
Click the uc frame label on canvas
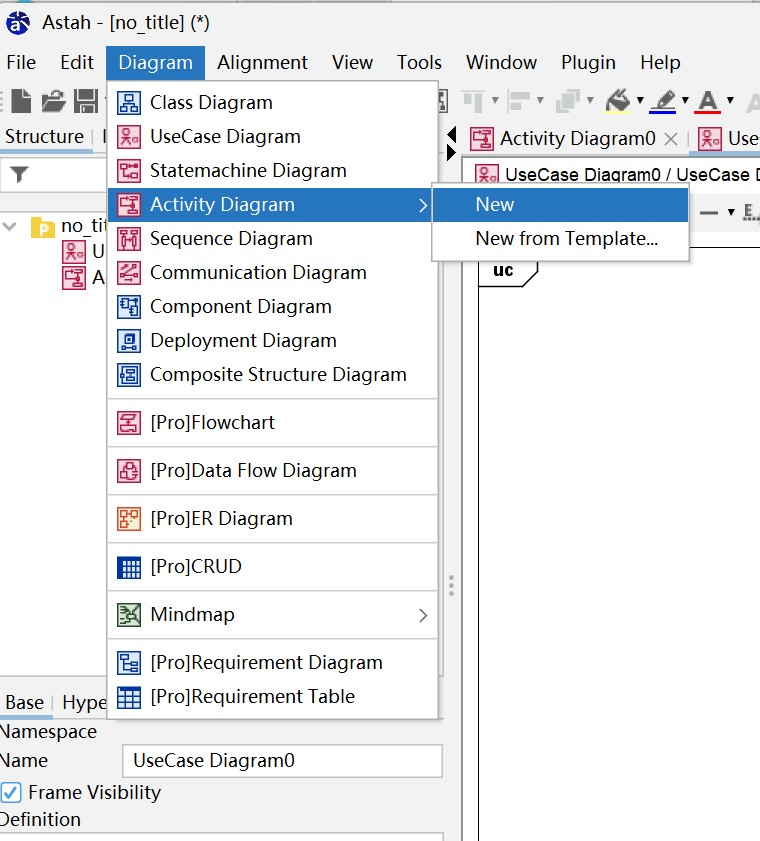click(503, 270)
